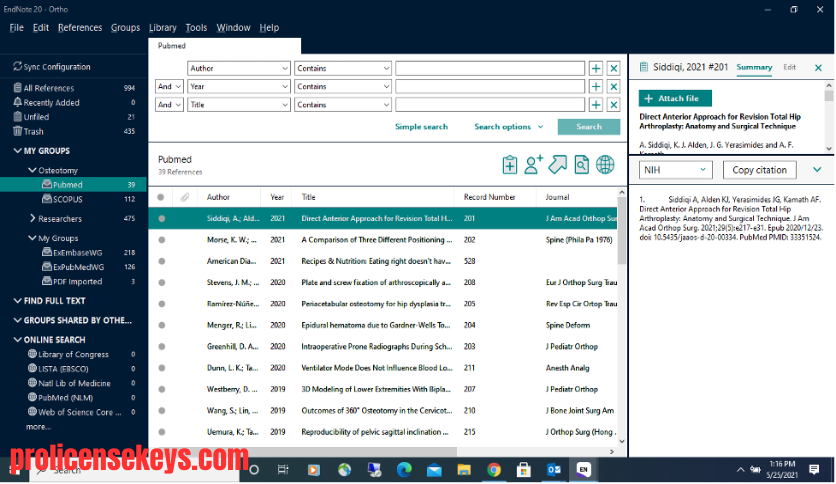
Task: Toggle read status for Stevens 2020 reference
Action: click(x=162, y=283)
